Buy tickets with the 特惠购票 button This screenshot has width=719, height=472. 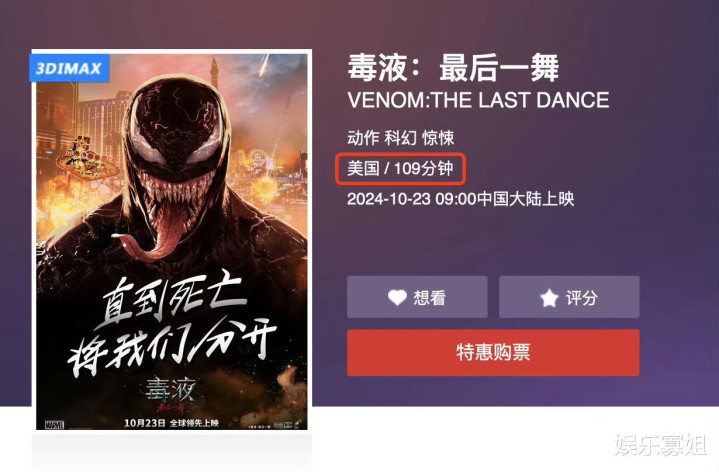coord(493,352)
